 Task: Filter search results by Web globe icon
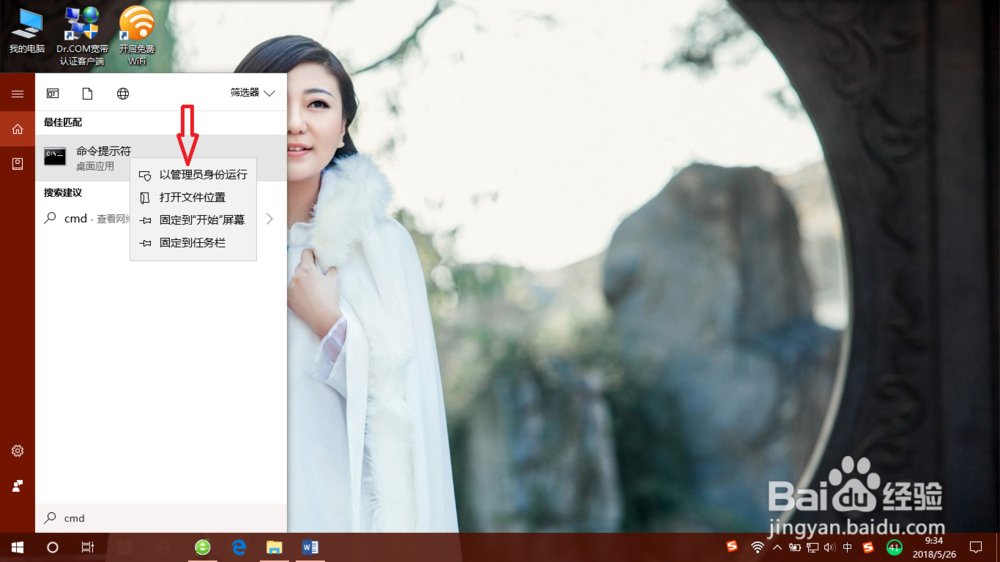[122, 94]
